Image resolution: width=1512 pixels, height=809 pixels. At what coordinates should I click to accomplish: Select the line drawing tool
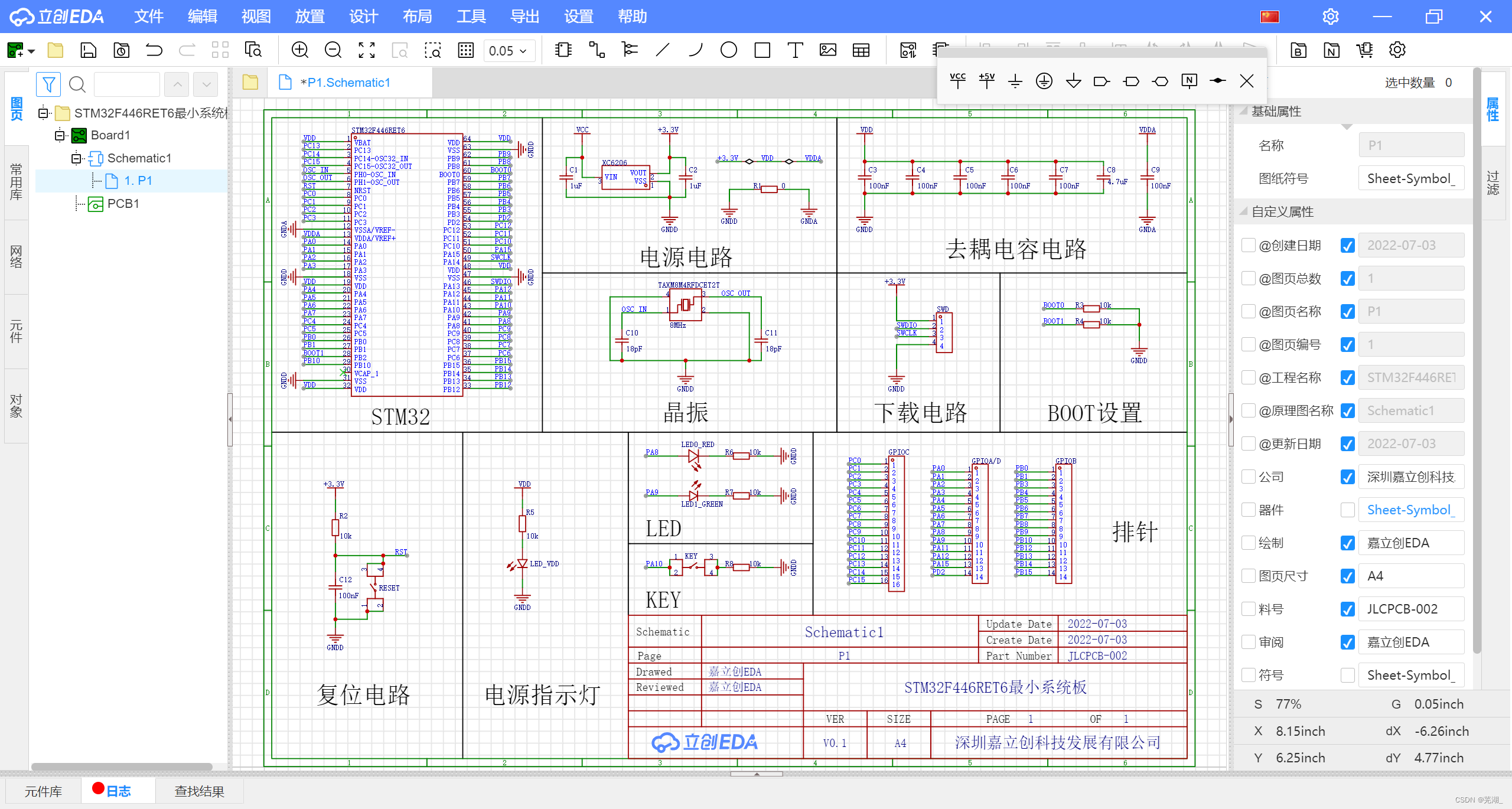tap(663, 50)
